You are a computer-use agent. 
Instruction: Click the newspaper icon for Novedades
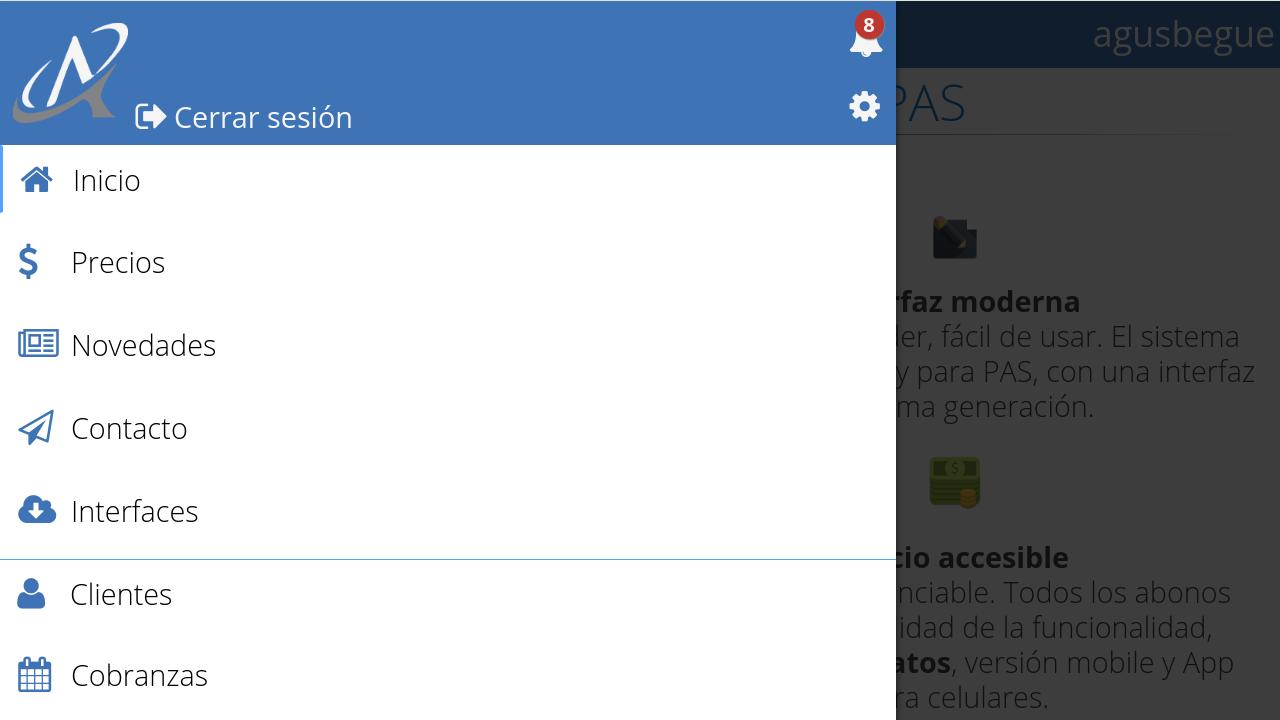coord(38,344)
